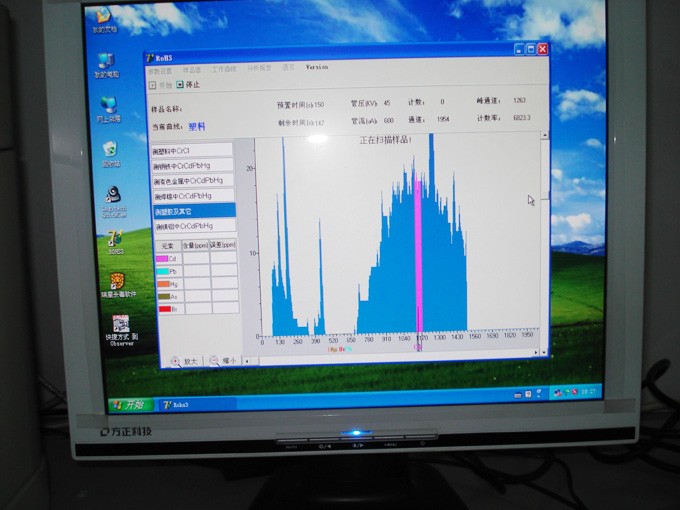The image size is (680, 510).
Task: Zoom out with the 缩小 magnifier
Action: click(214, 360)
